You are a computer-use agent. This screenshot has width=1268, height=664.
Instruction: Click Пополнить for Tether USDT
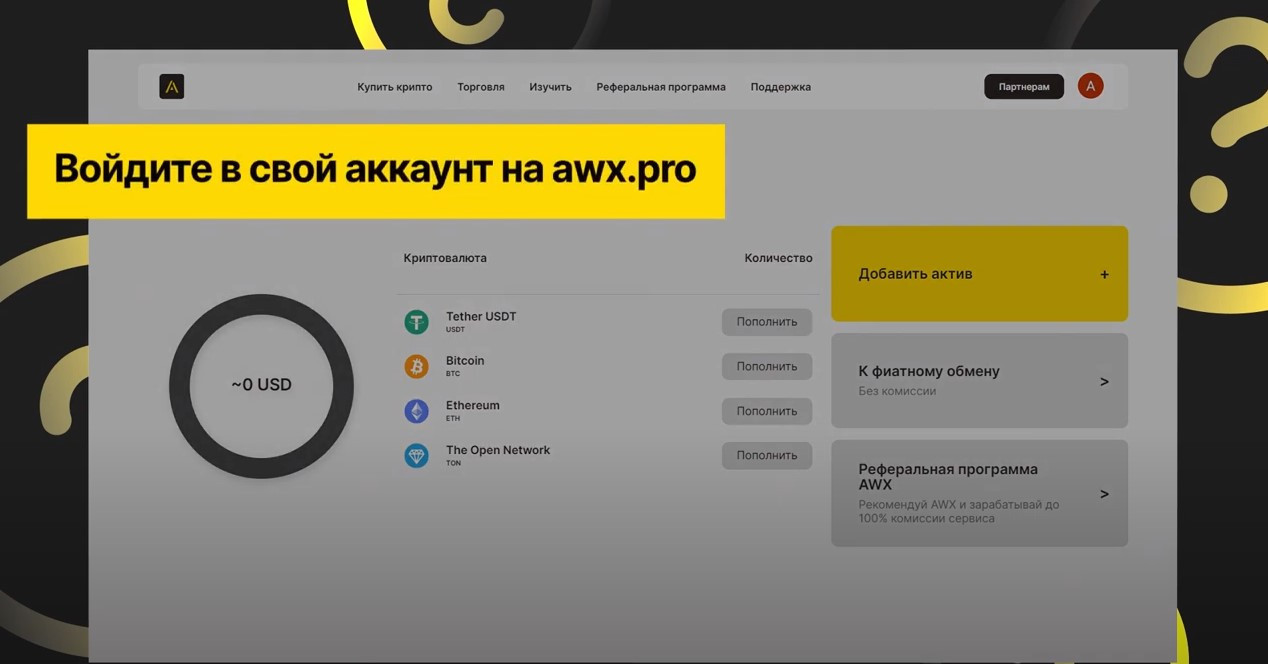coord(767,322)
